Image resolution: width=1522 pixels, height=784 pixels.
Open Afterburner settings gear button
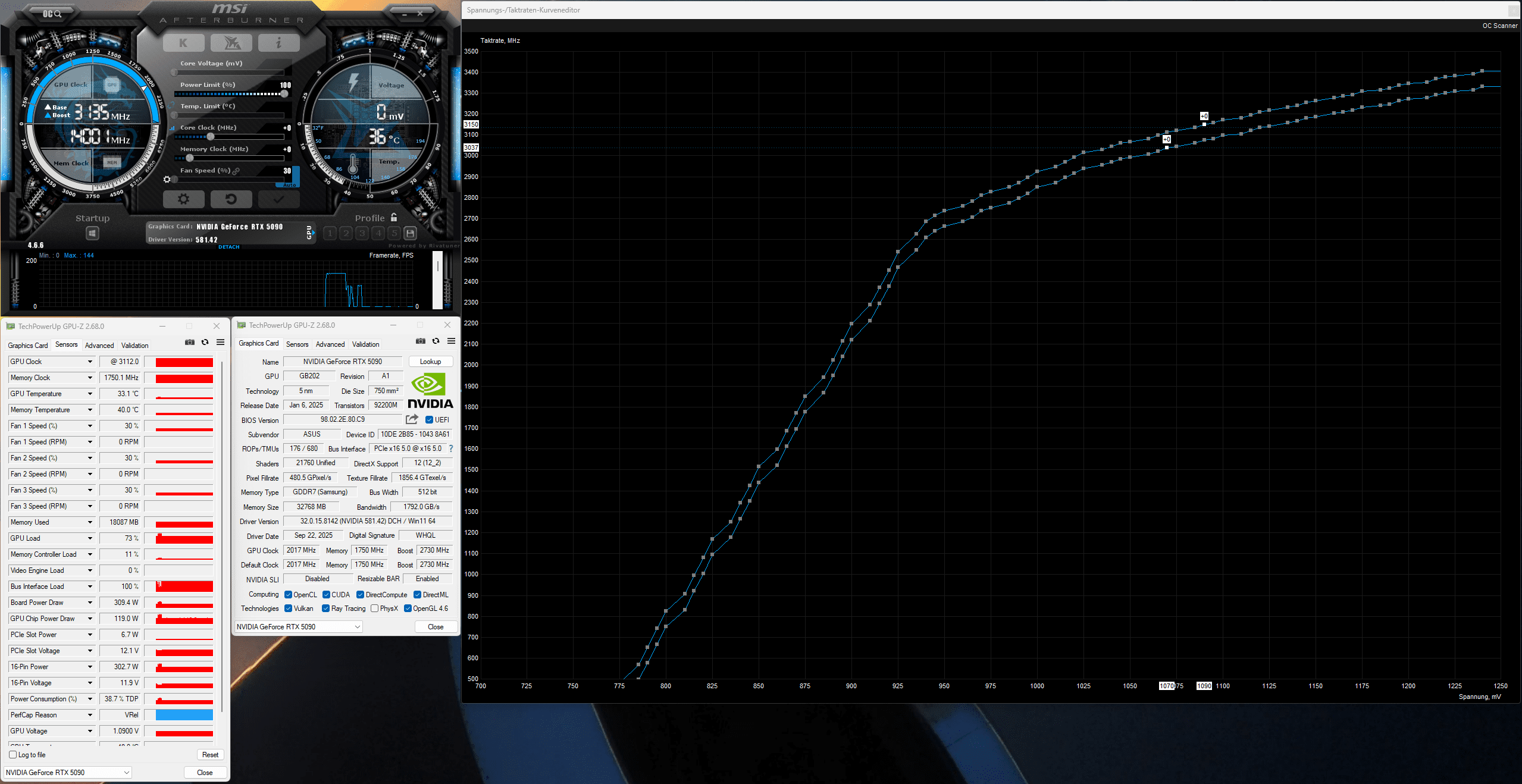click(183, 199)
